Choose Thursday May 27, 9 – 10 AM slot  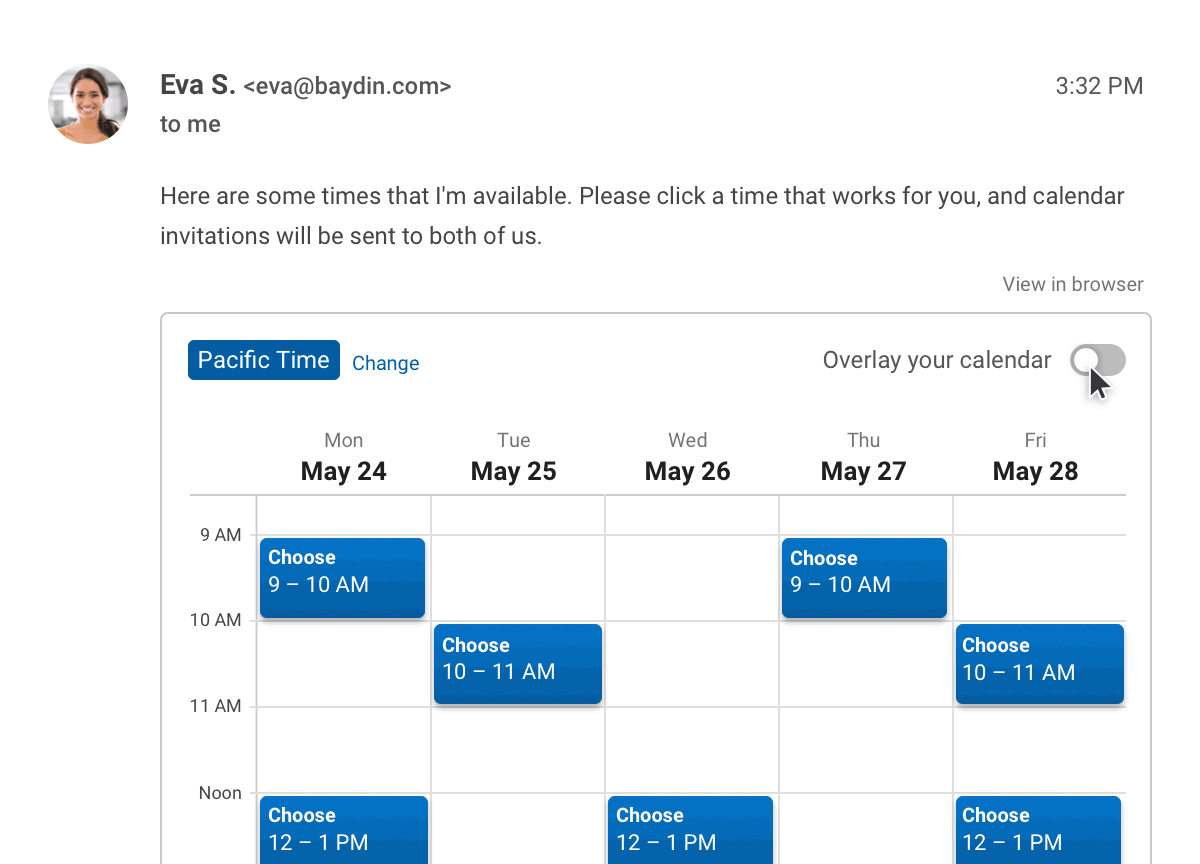point(864,577)
